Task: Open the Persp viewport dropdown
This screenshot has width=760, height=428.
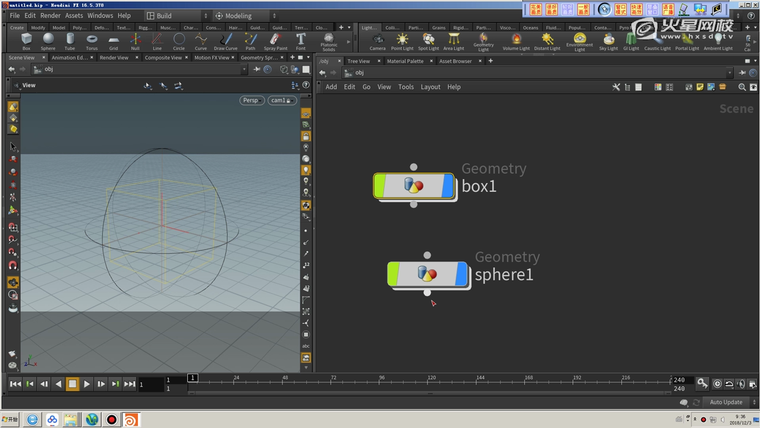Action: pyautogui.click(x=252, y=100)
